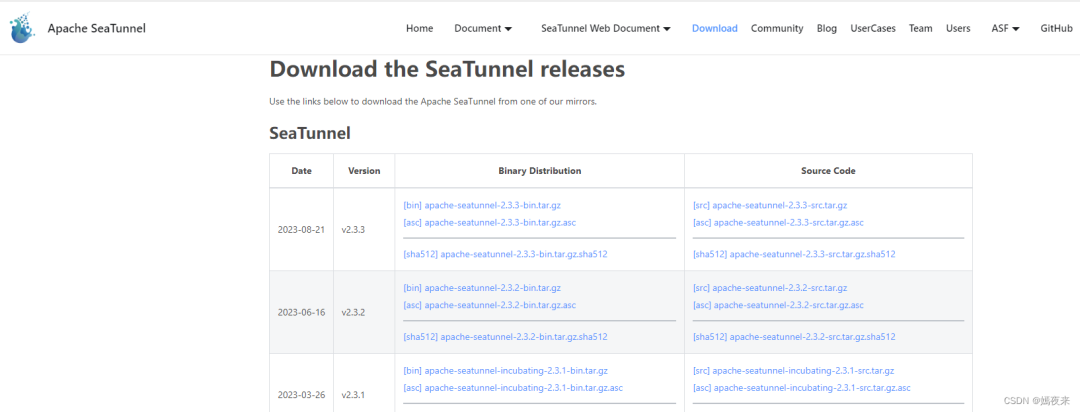Open the 2.3.3 binary asc signature link
This screenshot has width=1080, height=412.
(x=489, y=222)
